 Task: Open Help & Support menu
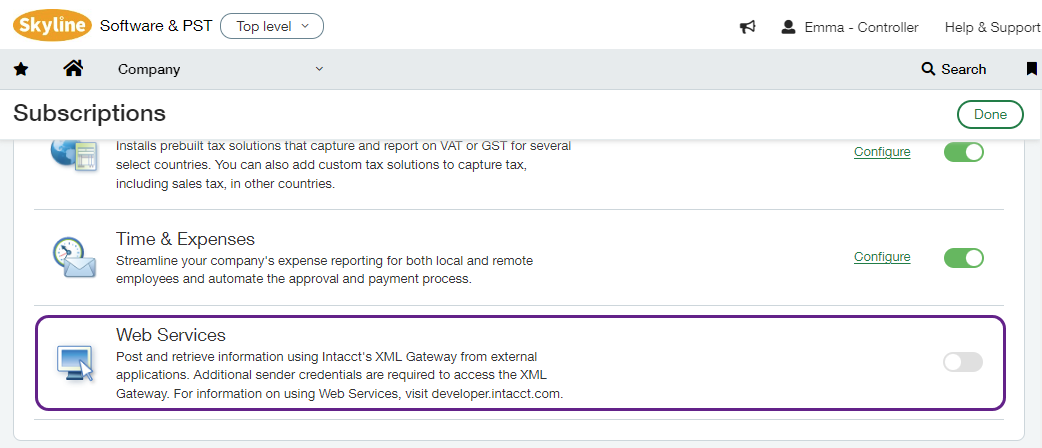(992, 27)
